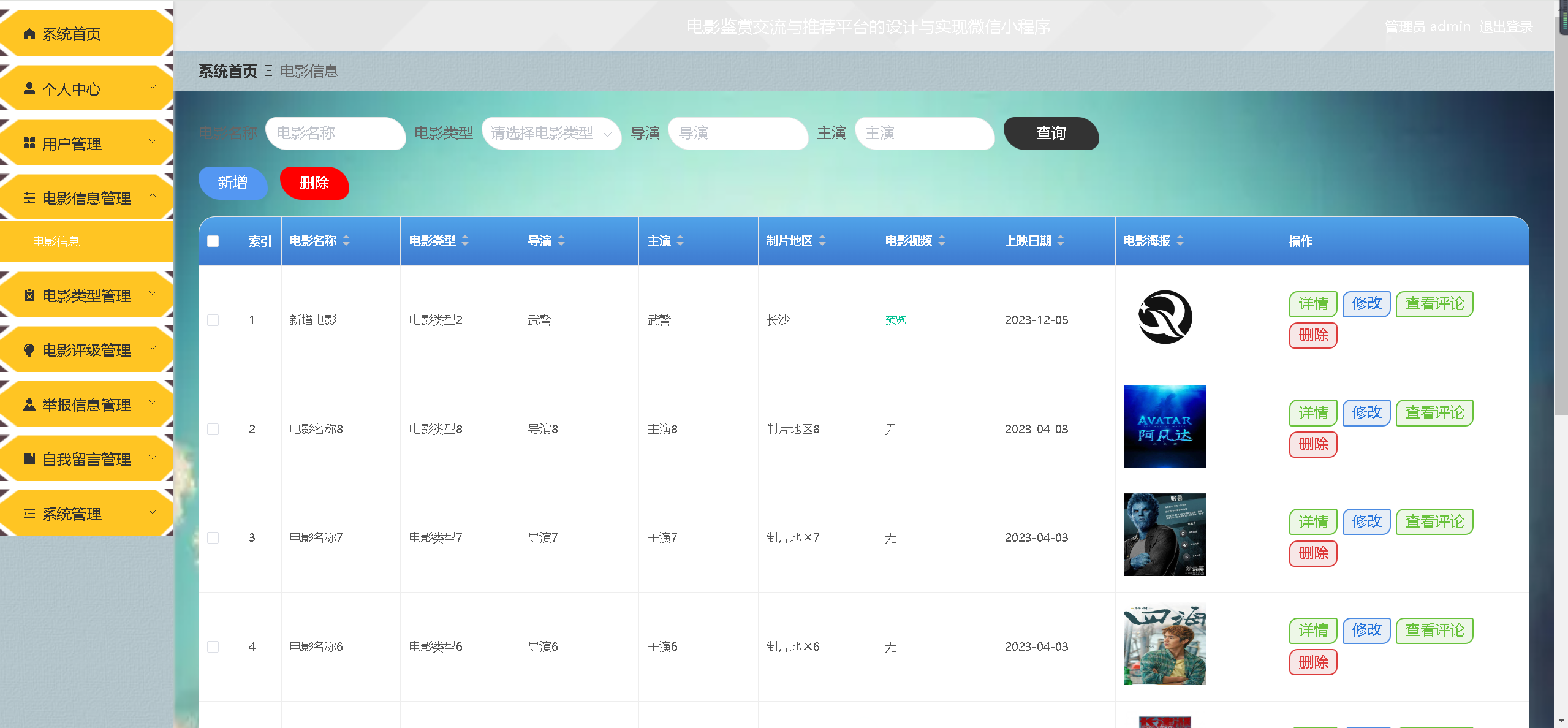Click the user icon beside 举报信息管理
The width and height of the screenshot is (1568, 728).
pyautogui.click(x=29, y=404)
